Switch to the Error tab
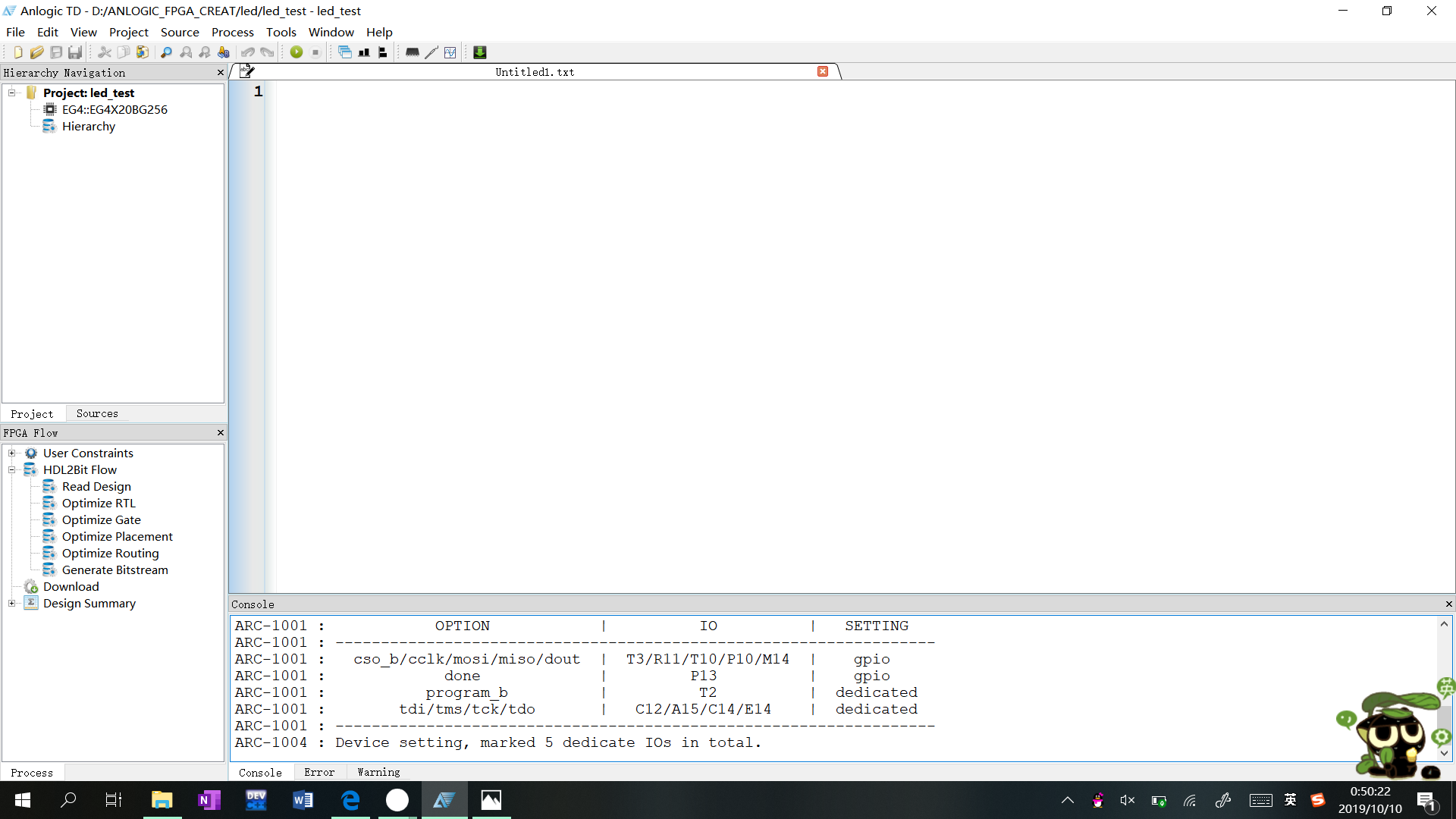1456x819 pixels. click(319, 771)
